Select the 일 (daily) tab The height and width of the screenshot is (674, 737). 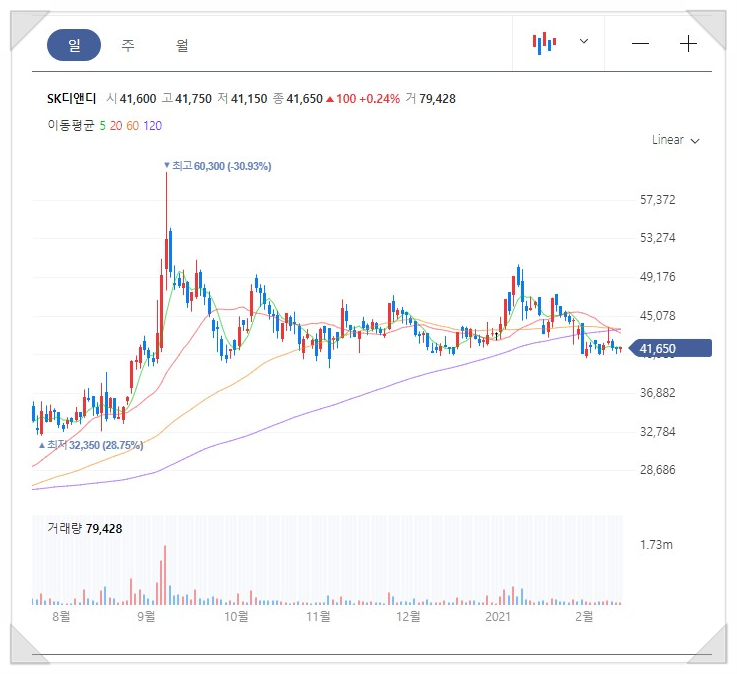[74, 45]
